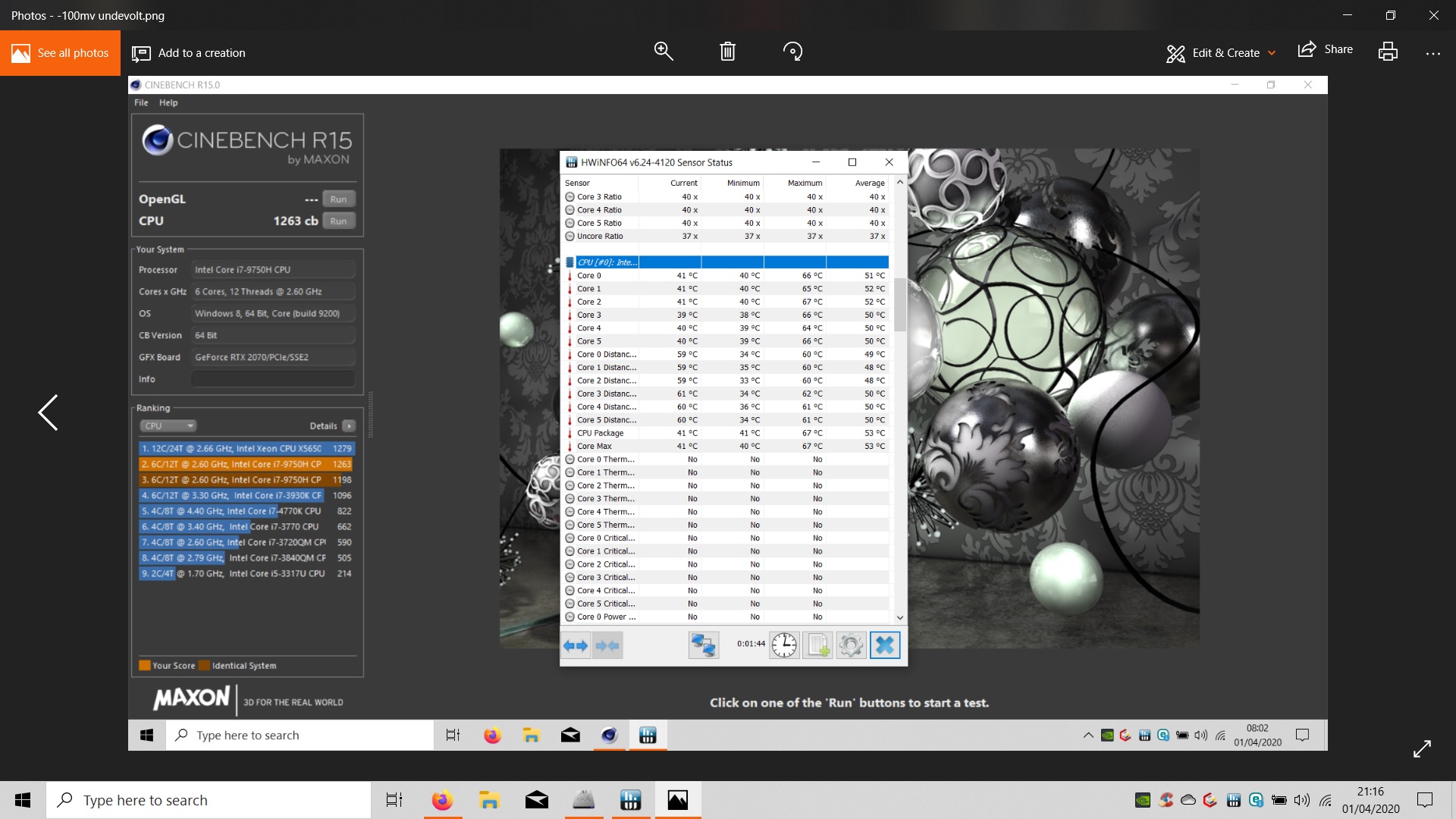The height and width of the screenshot is (819, 1456).
Task: Open the CPU ranking dropdown in Cinebench
Action: pos(168,425)
